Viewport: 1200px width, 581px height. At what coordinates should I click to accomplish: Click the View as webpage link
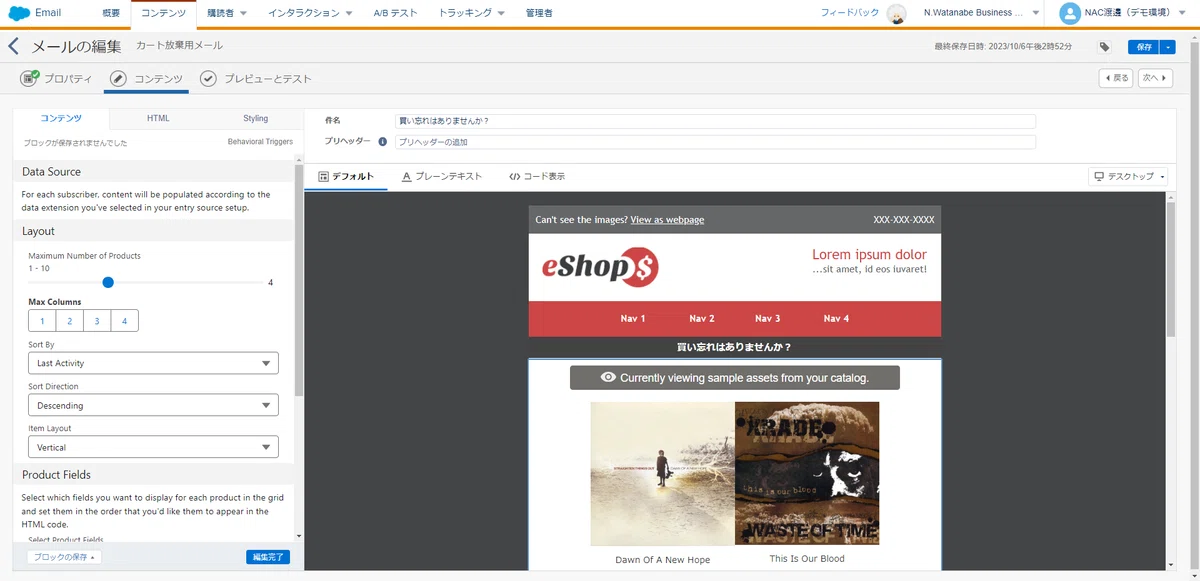[667, 220]
